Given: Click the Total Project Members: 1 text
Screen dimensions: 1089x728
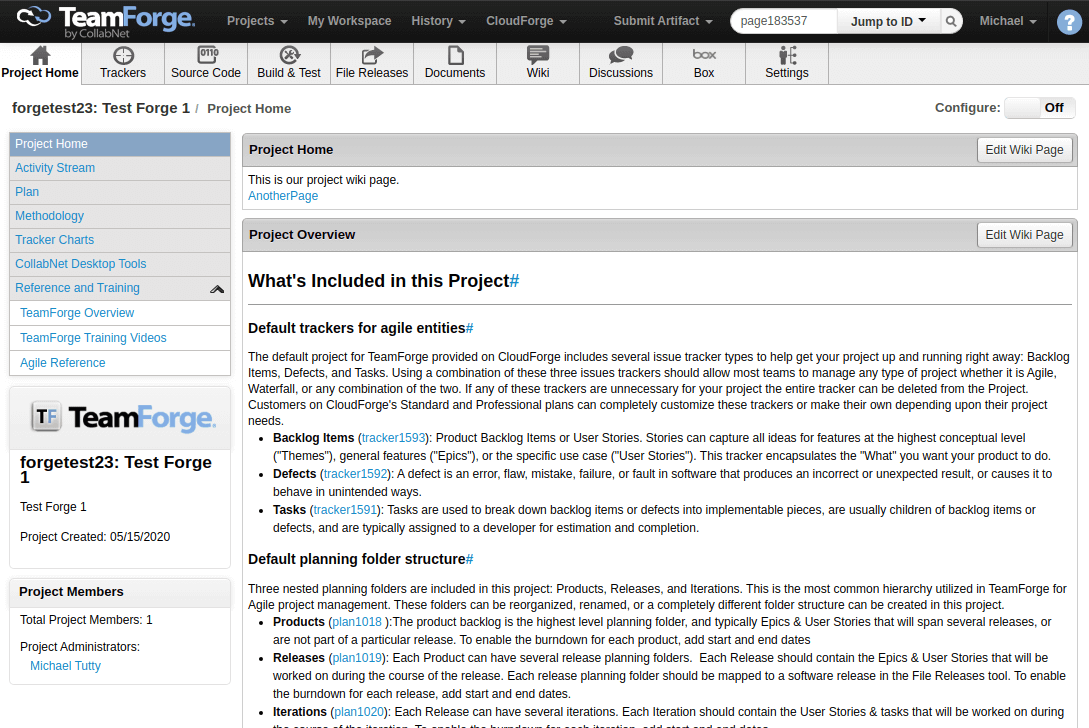Looking at the screenshot, I should (x=86, y=620).
